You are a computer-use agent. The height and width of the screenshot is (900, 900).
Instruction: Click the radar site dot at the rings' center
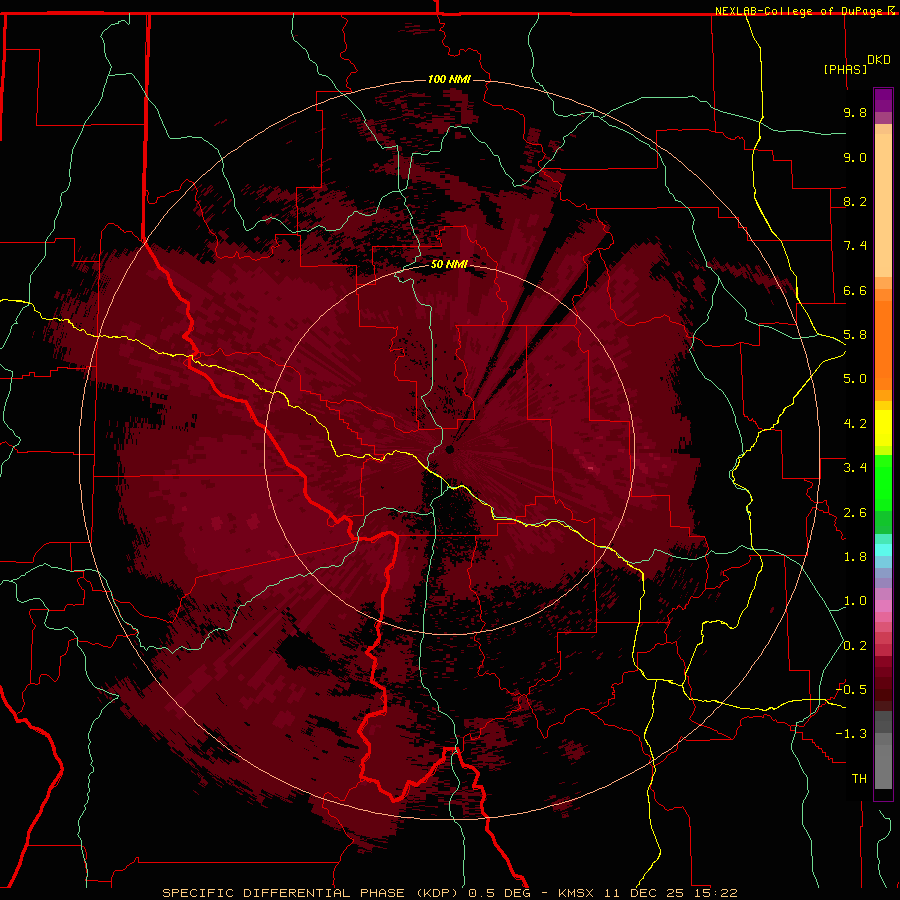(449, 449)
